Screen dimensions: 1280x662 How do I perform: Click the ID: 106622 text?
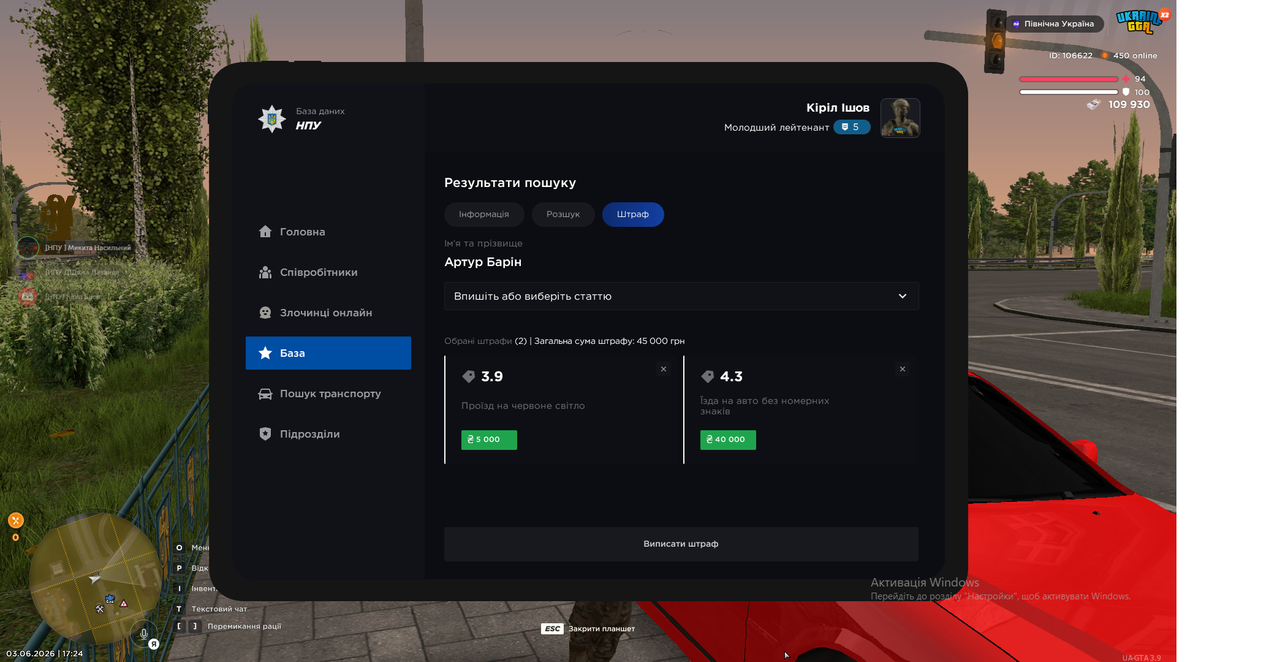pyautogui.click(x=1071, y=56)
